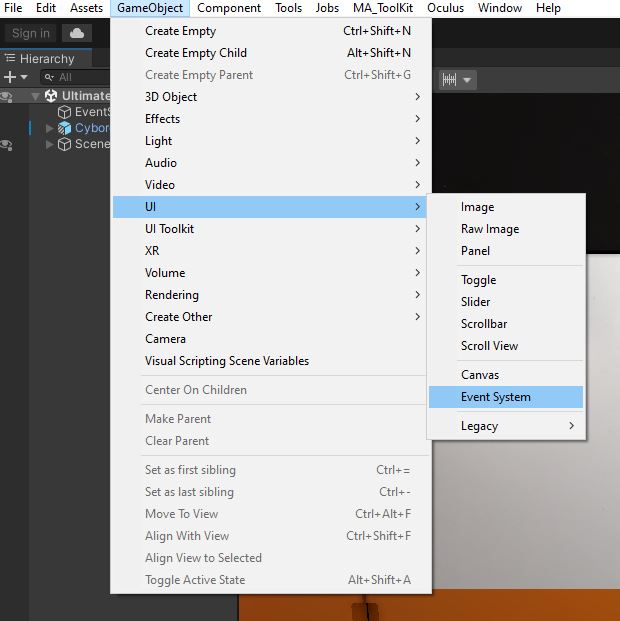Screen dimensions: 620x621
Task: Choose Camera from GameObject menu
Action: 270,339
